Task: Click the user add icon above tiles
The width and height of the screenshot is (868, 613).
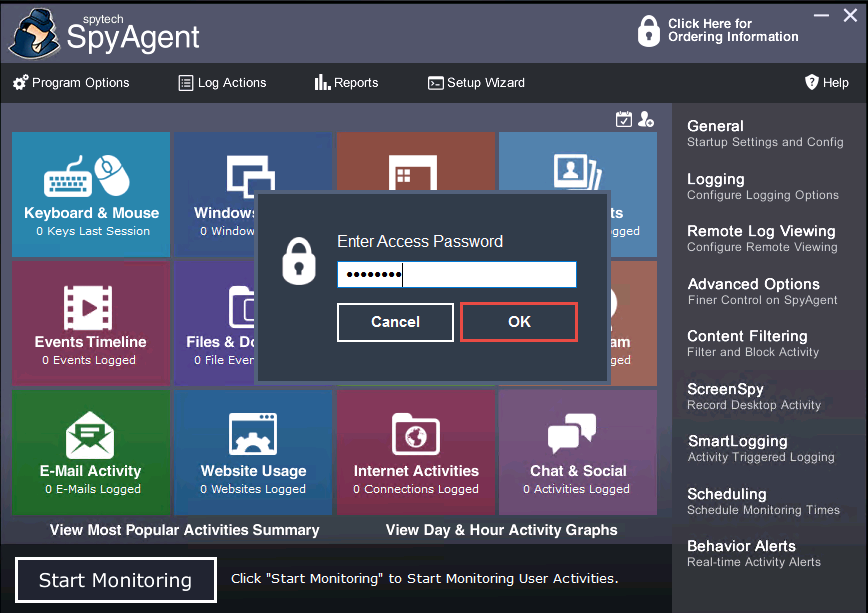Action: 645,119
